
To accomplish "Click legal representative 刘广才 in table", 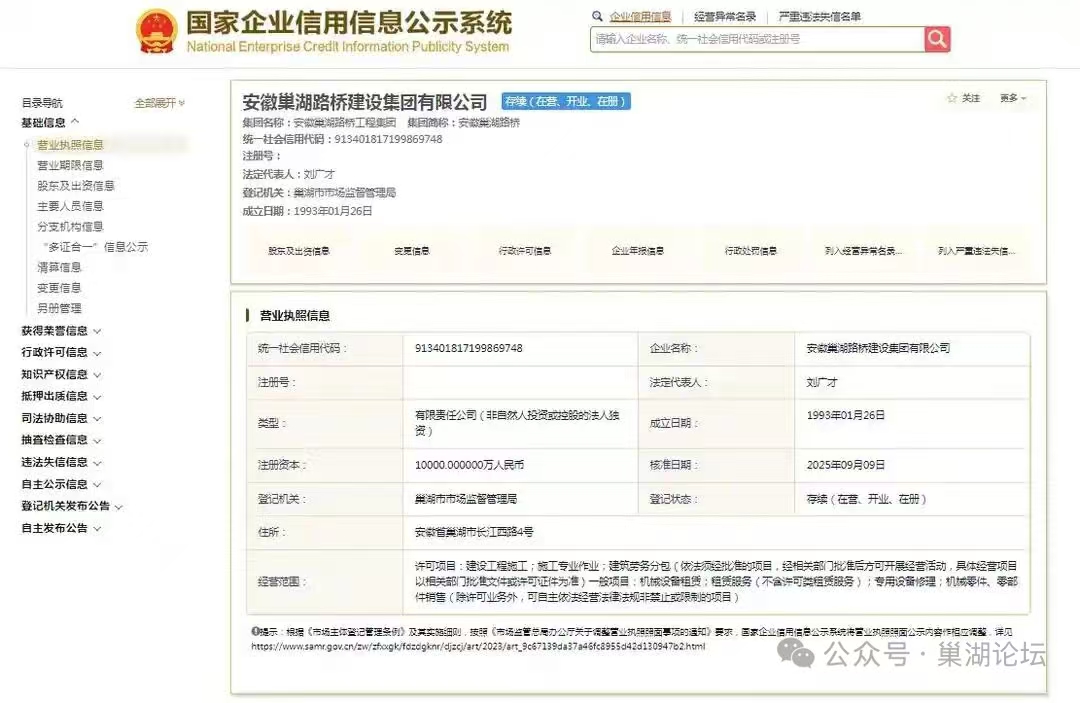I will pyautogui.click(x=822, y=382).
